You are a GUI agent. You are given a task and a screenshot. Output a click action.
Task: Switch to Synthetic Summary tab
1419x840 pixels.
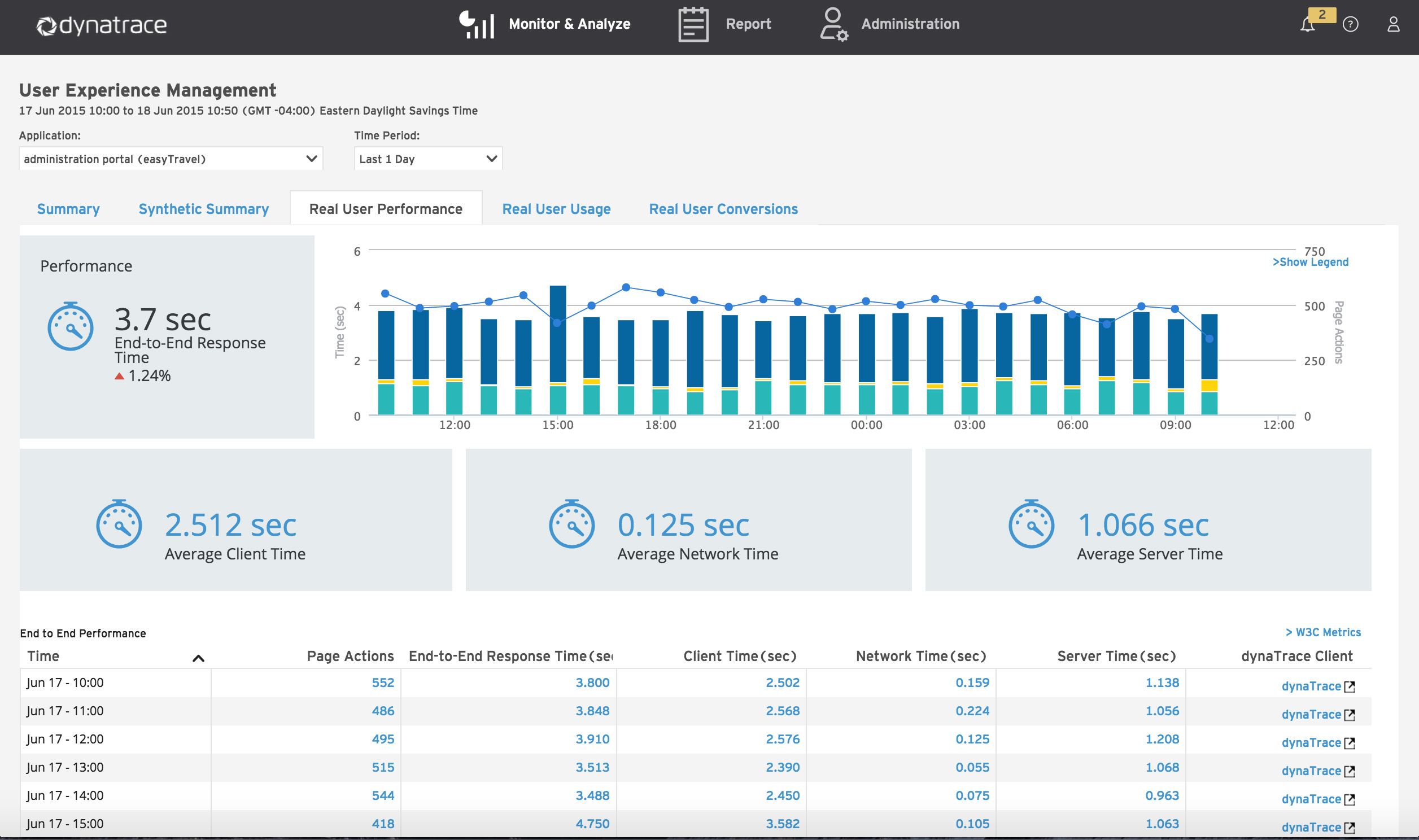(x=204, y=209)
